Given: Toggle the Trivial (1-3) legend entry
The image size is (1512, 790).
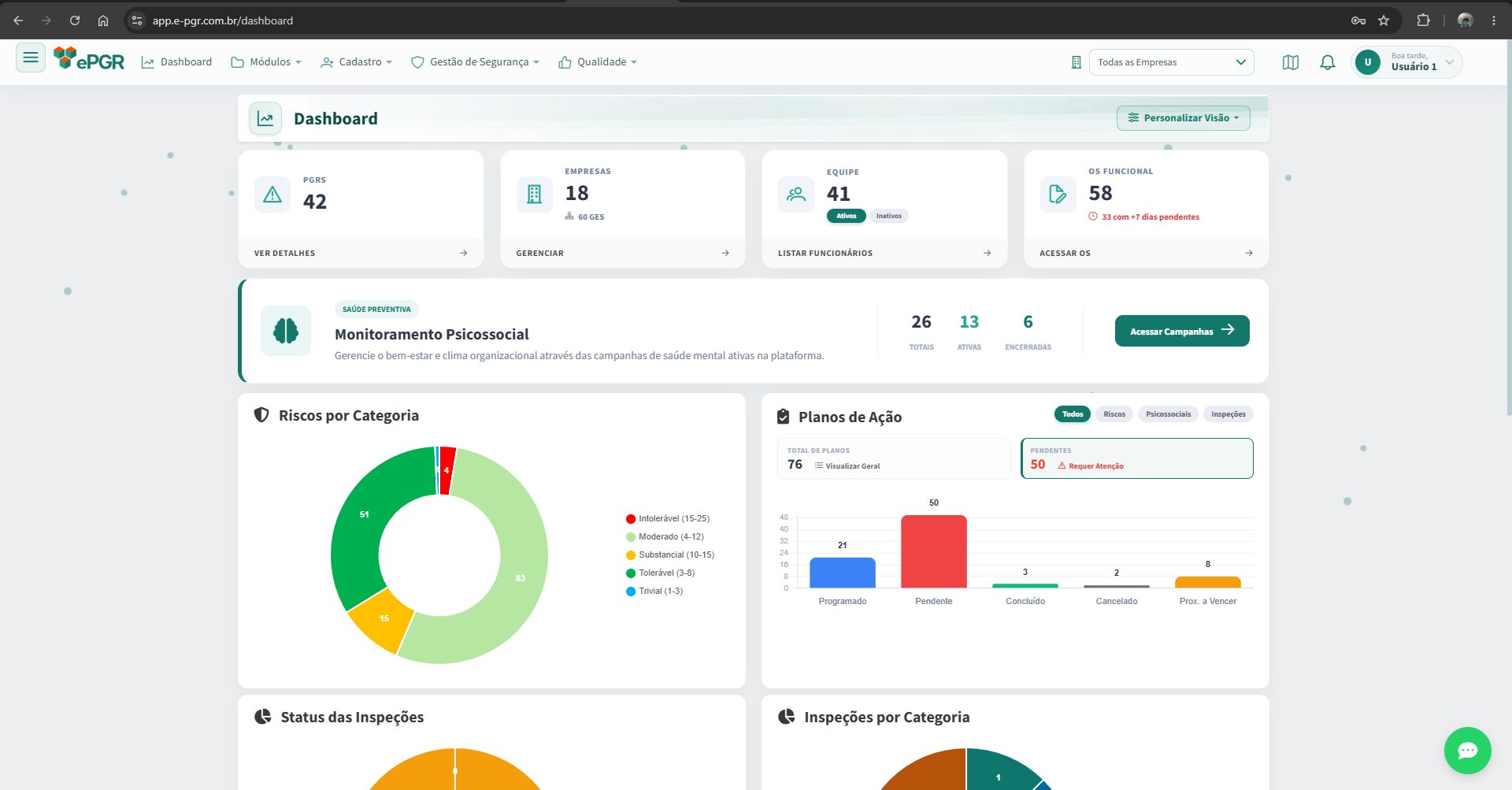Looking at the screenshot, I should coord(654,592).
